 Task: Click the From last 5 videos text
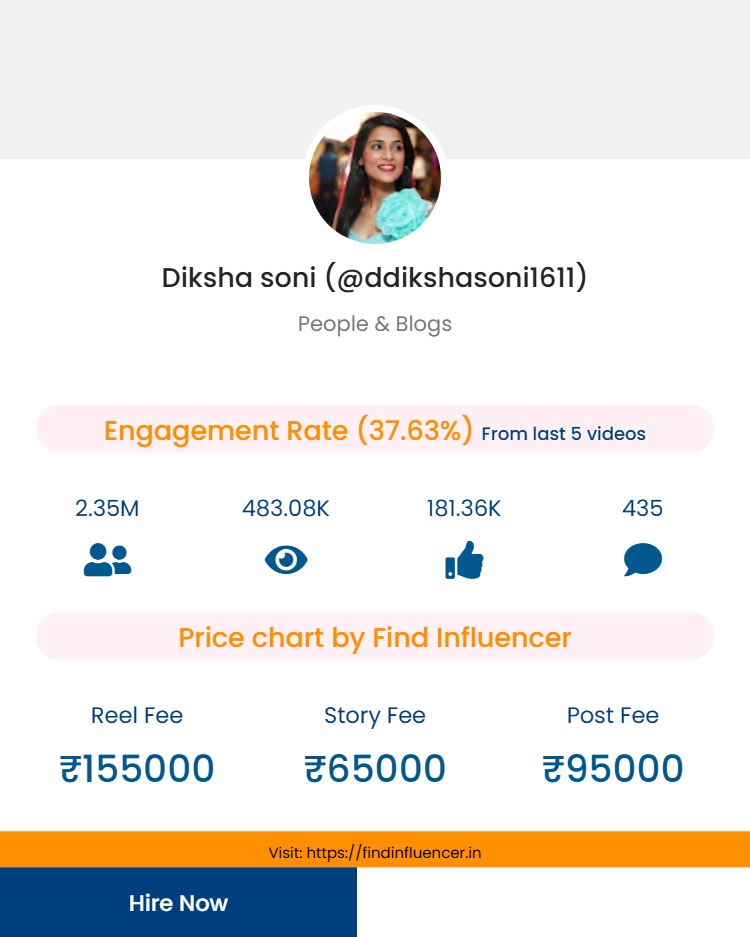(x=563, y=434)
